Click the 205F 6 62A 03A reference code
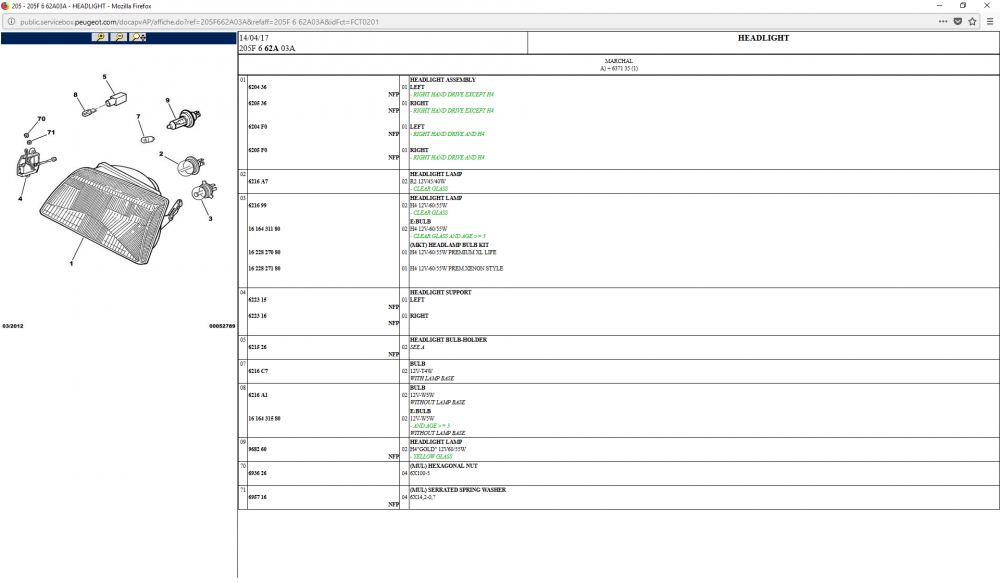 pos(267,48)
